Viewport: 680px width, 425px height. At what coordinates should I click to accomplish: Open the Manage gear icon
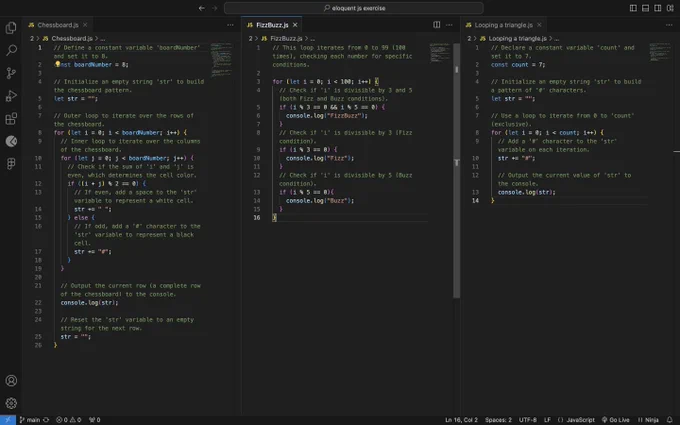click(11, 403)
